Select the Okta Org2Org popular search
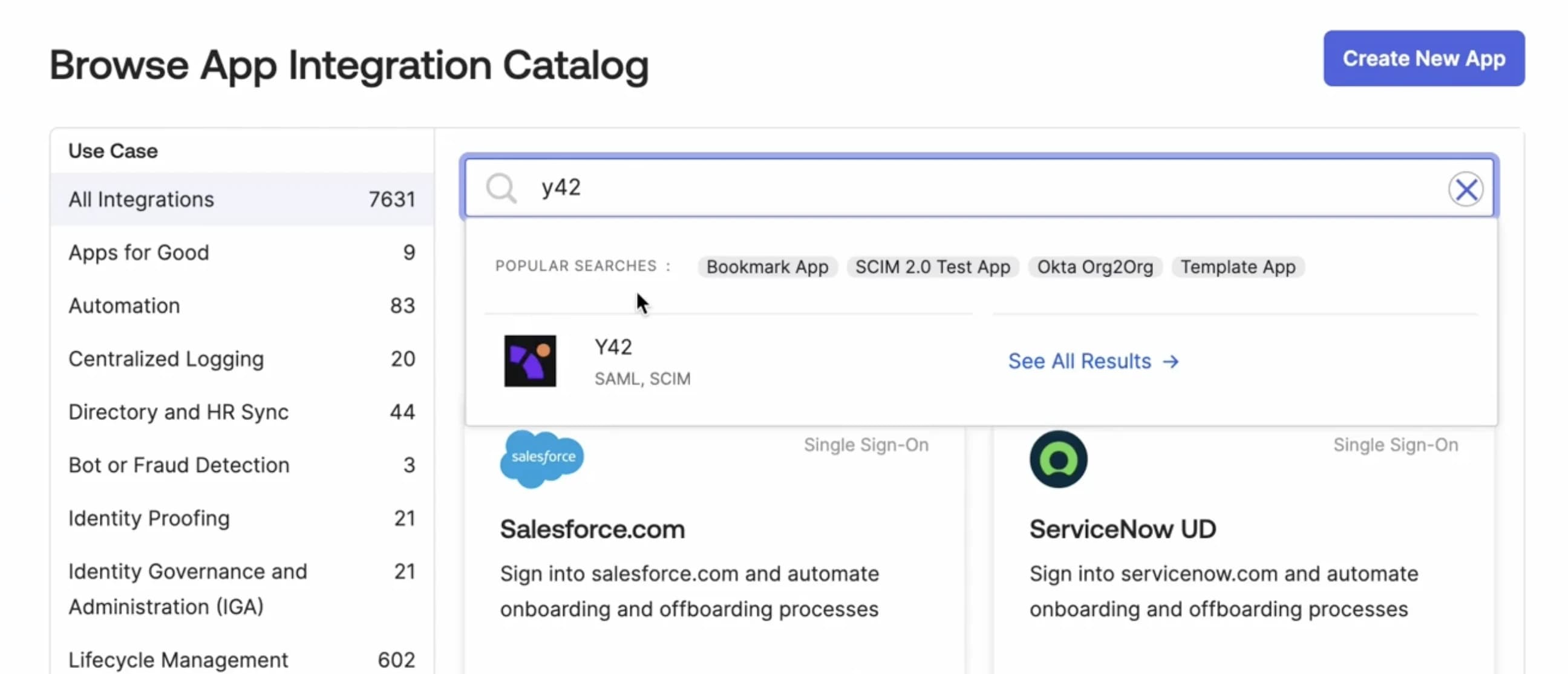Viewport: 1568px width, 674px height. tap(1094, 267)
